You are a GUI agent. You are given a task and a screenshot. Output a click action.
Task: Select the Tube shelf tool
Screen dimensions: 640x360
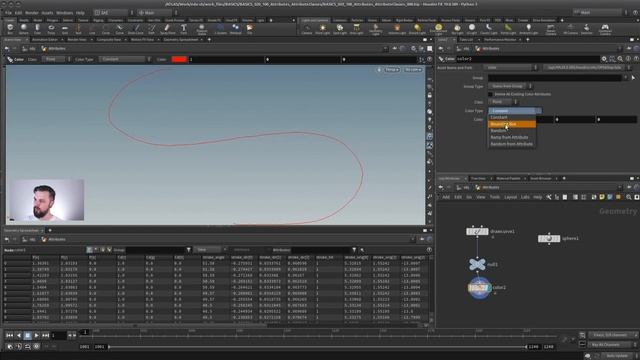coord(37,29)
